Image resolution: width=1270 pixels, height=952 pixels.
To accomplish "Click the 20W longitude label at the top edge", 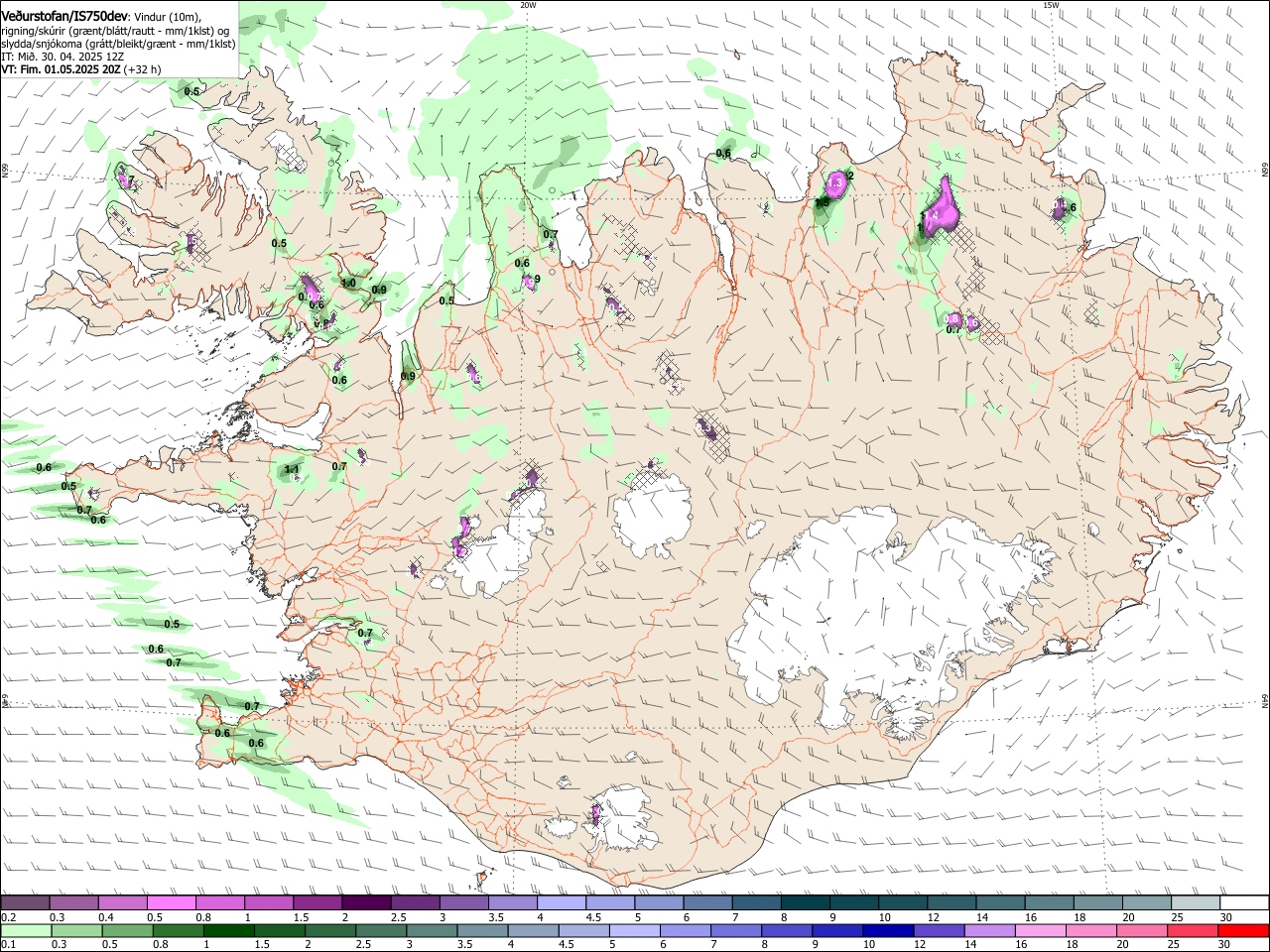I will [528, 5].
